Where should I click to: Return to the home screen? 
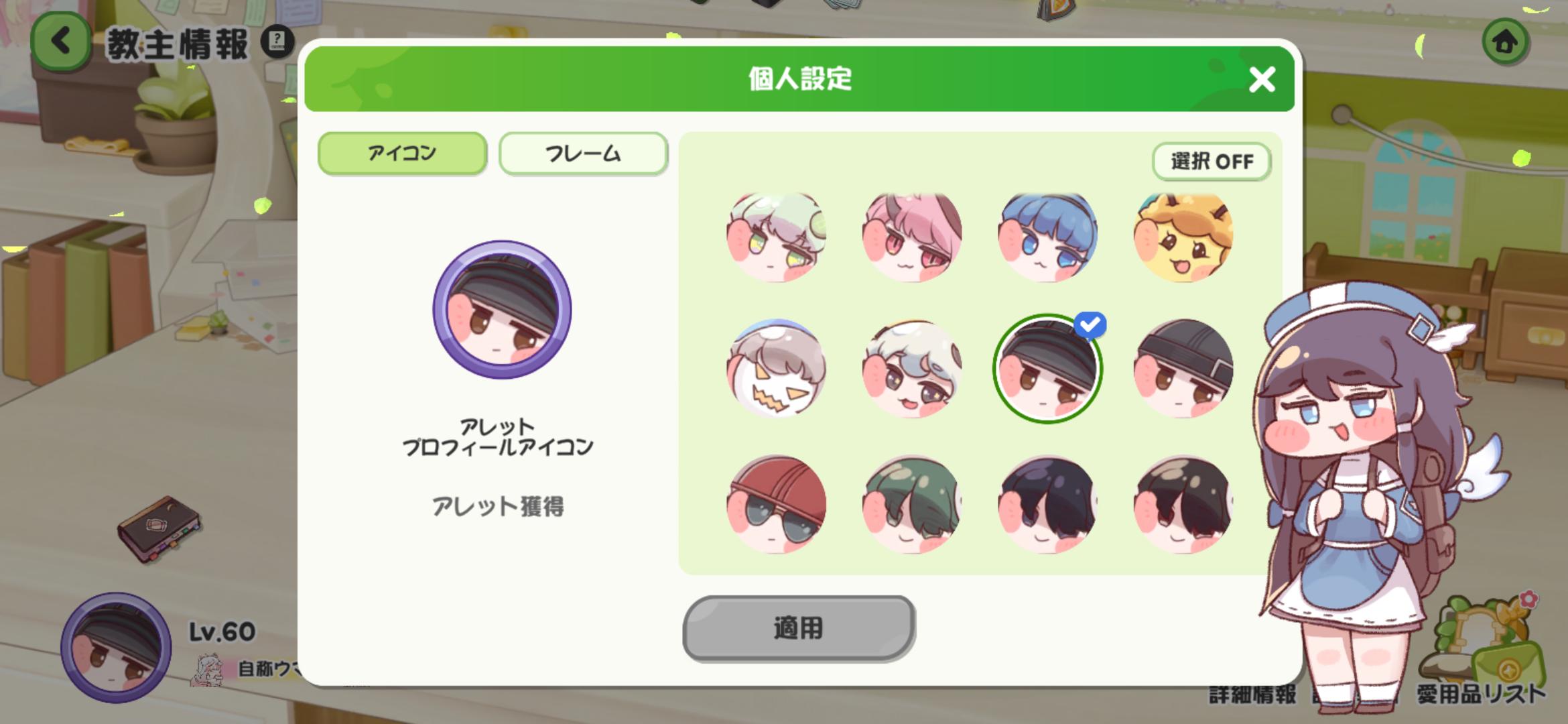[x=1506, y=42]
